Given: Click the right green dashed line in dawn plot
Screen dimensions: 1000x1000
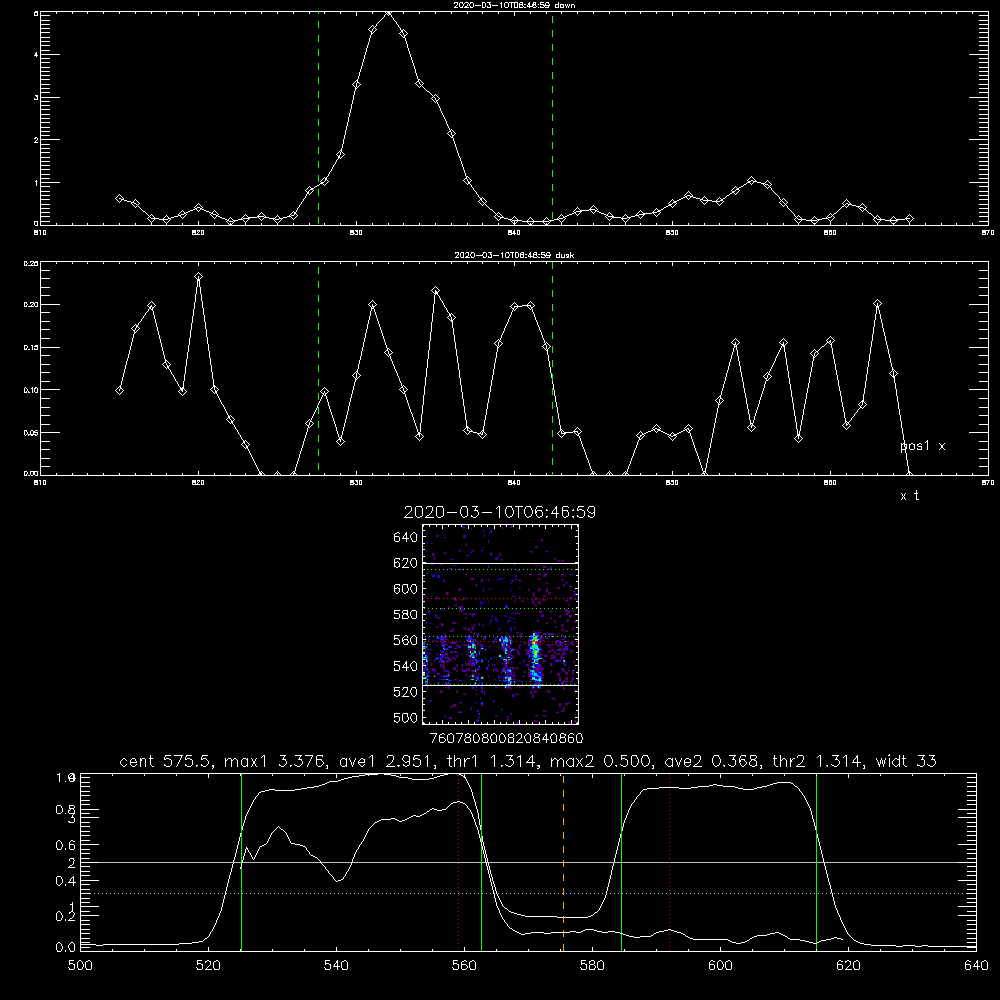Looking at the screenshot, I should tap(552, 118).
